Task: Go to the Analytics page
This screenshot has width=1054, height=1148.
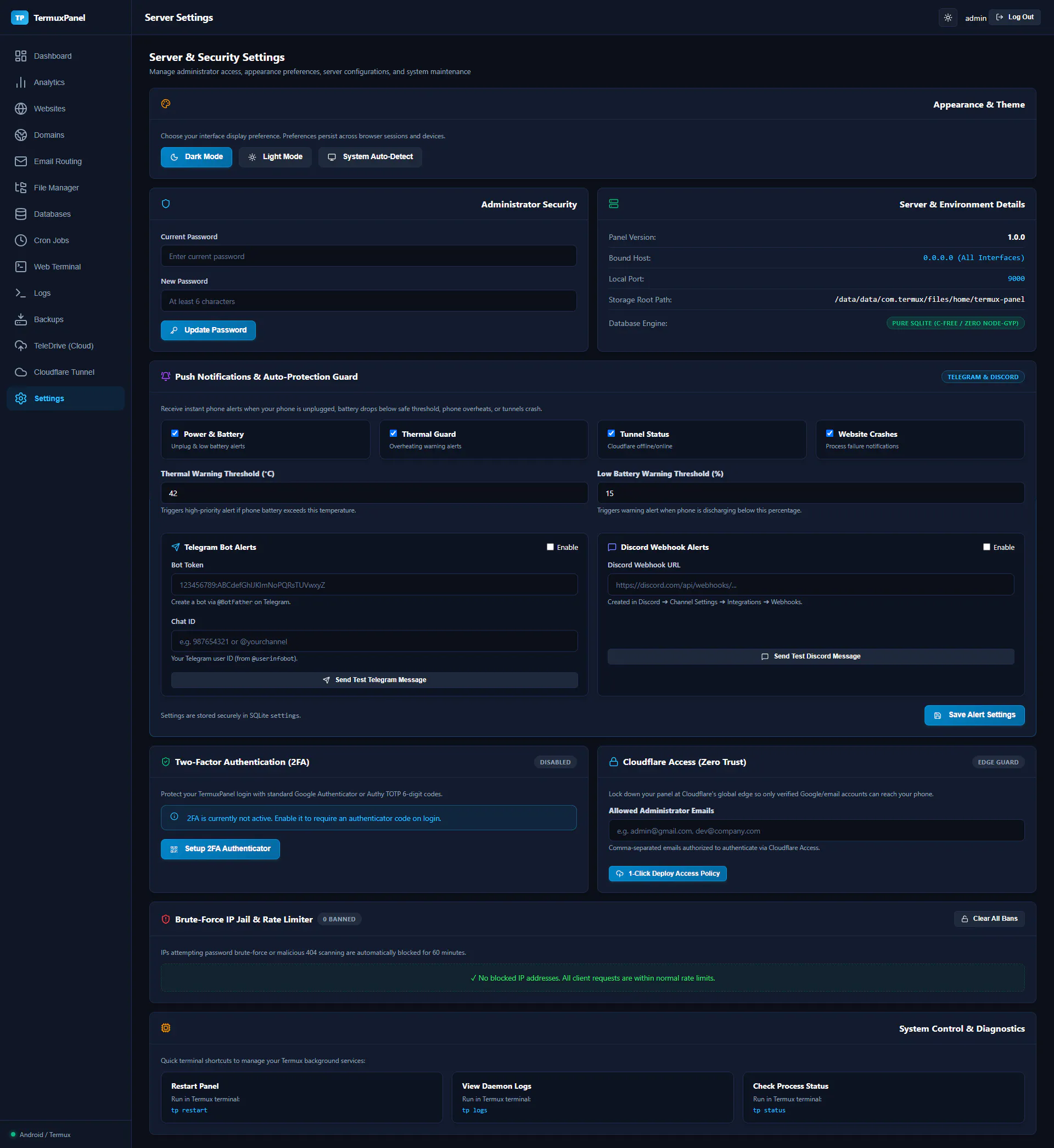Action: 65,82
